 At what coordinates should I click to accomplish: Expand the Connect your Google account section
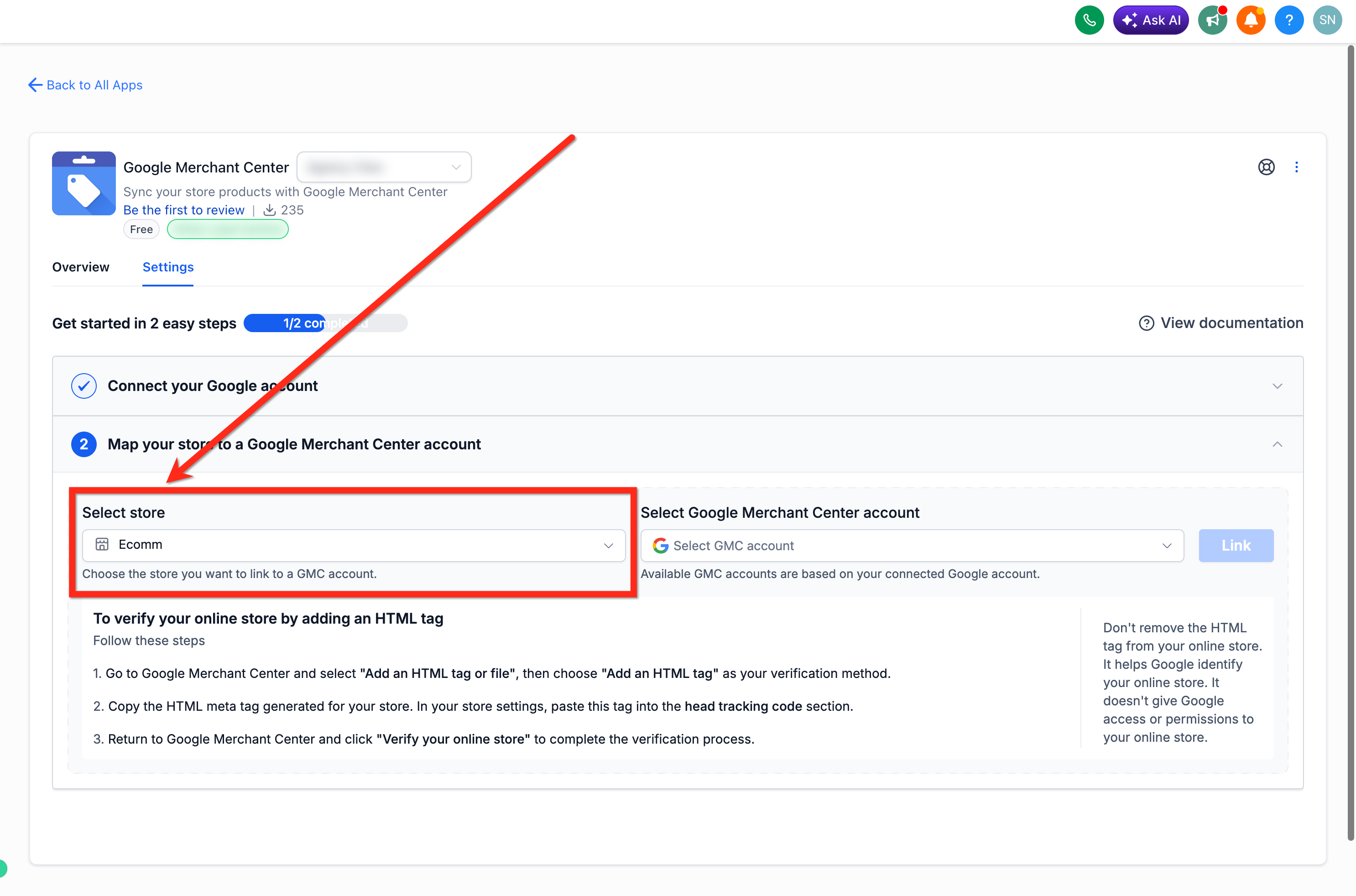1278,385
